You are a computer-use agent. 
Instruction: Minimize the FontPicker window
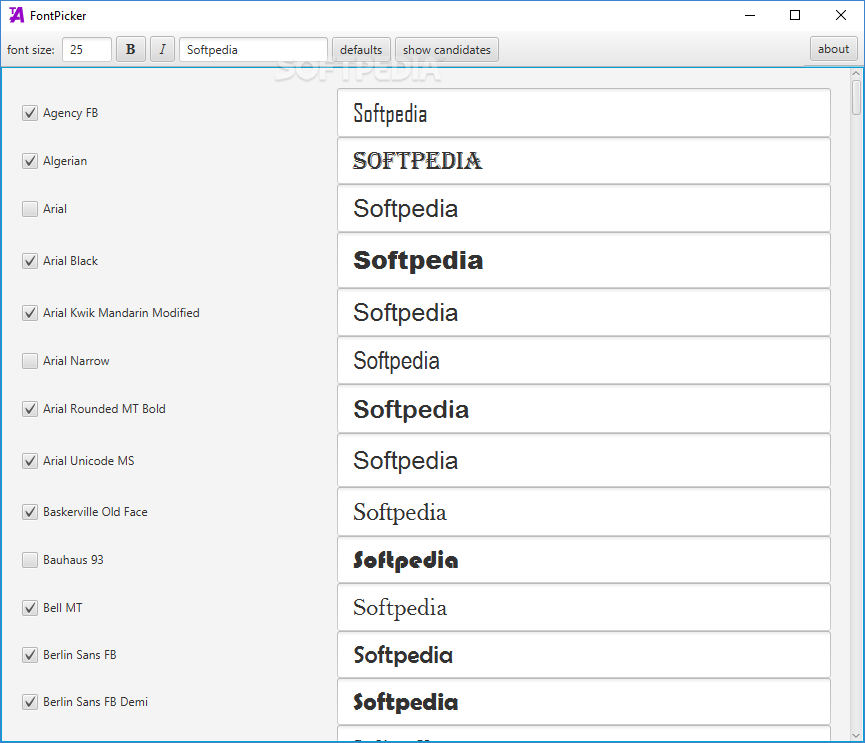click(x=750, y=15)
